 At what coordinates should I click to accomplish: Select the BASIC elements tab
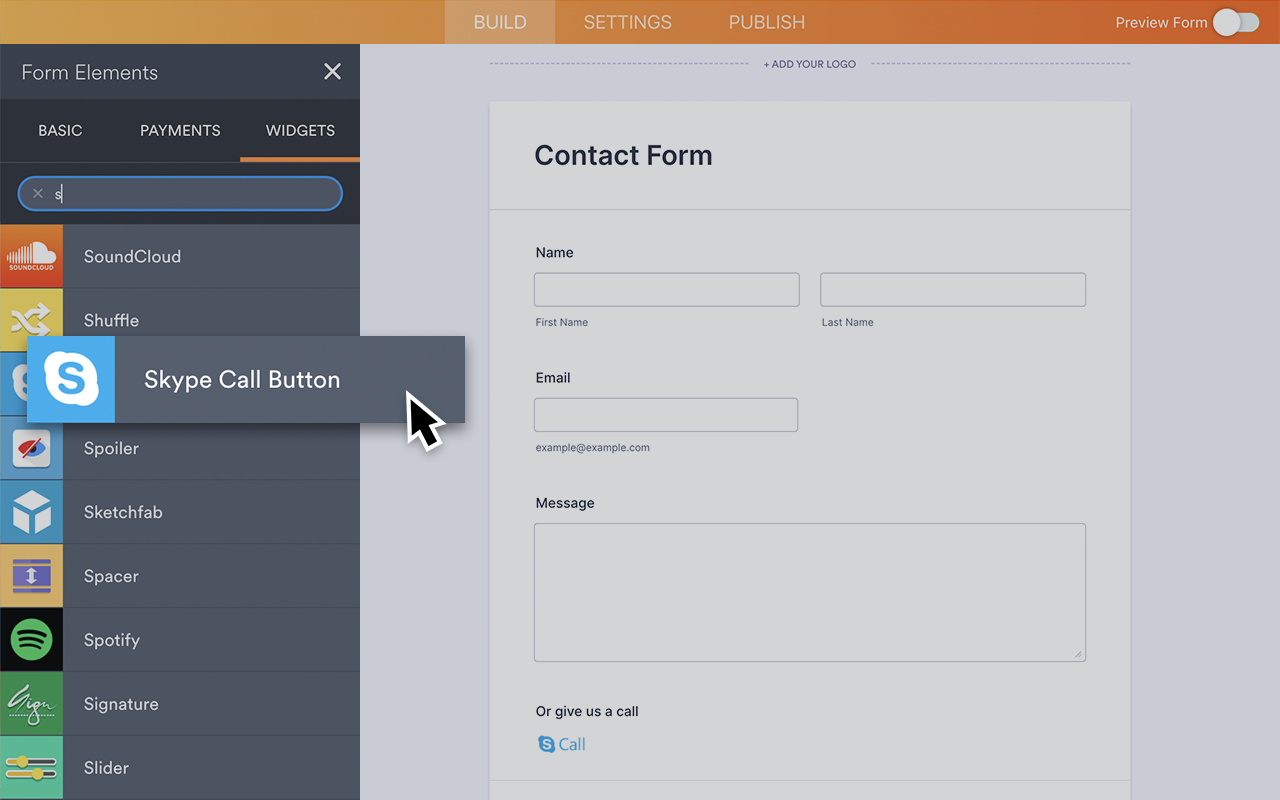click(60, 130)
